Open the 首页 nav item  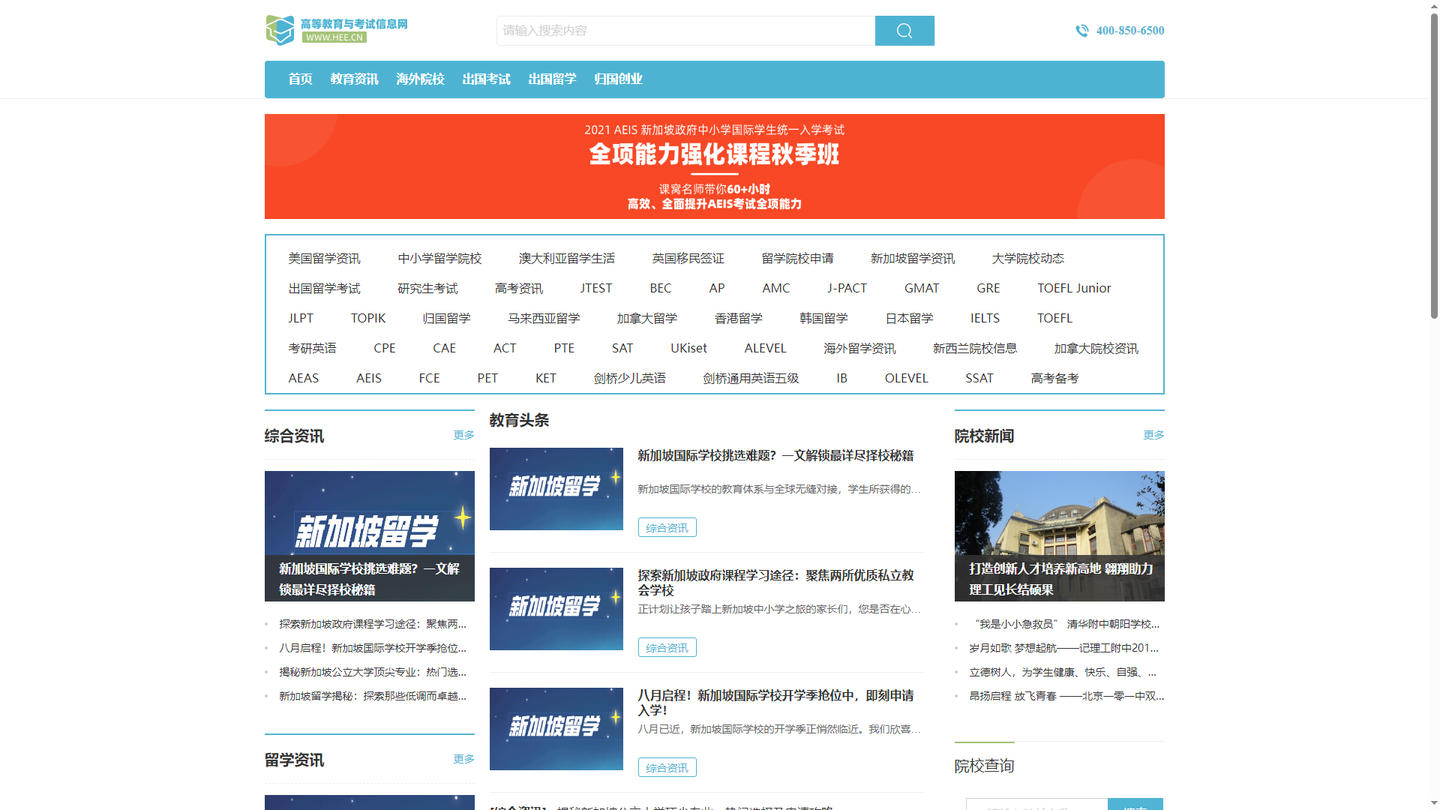click(x=300, y=79)
